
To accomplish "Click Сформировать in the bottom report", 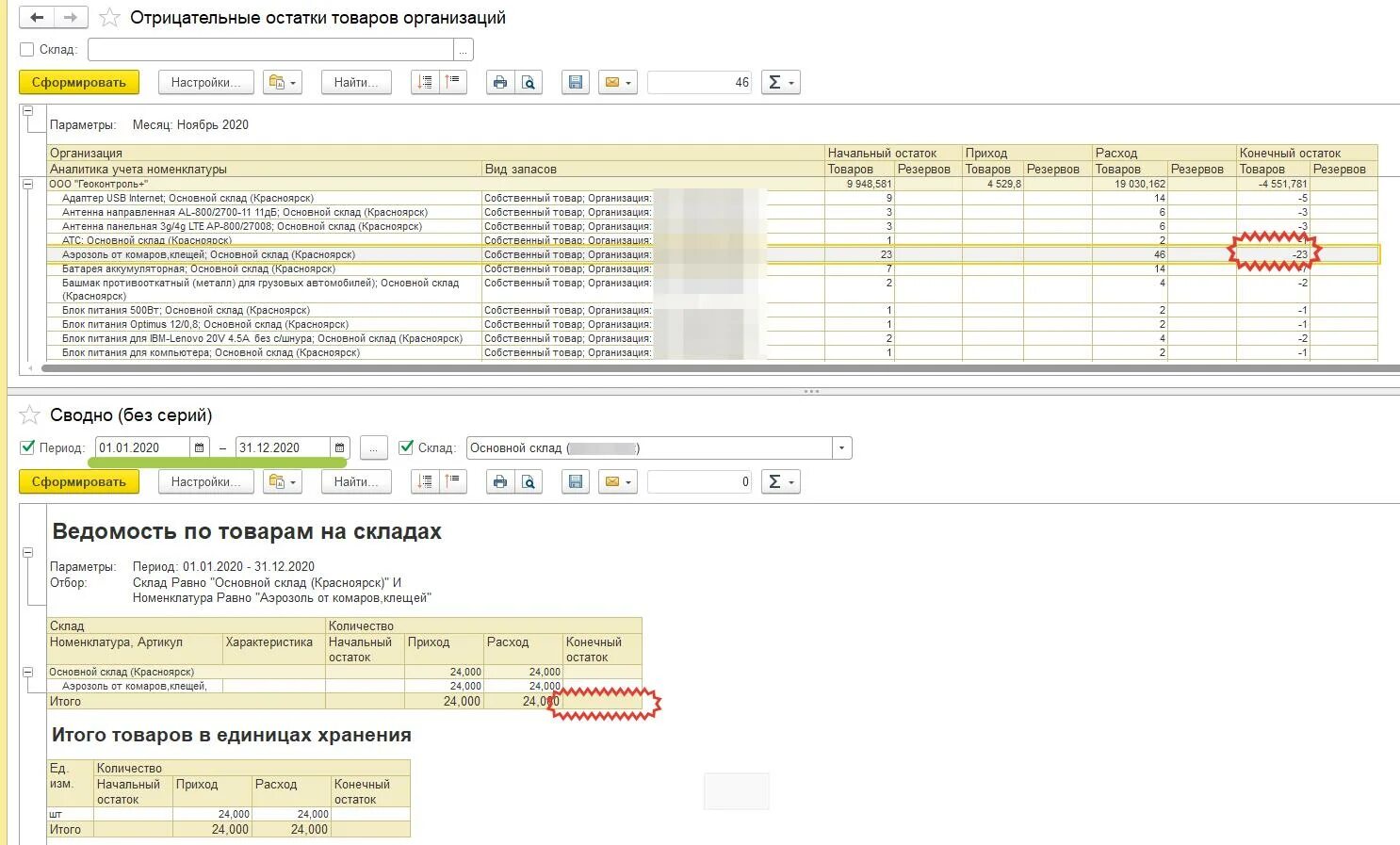I will pos(79,481).
